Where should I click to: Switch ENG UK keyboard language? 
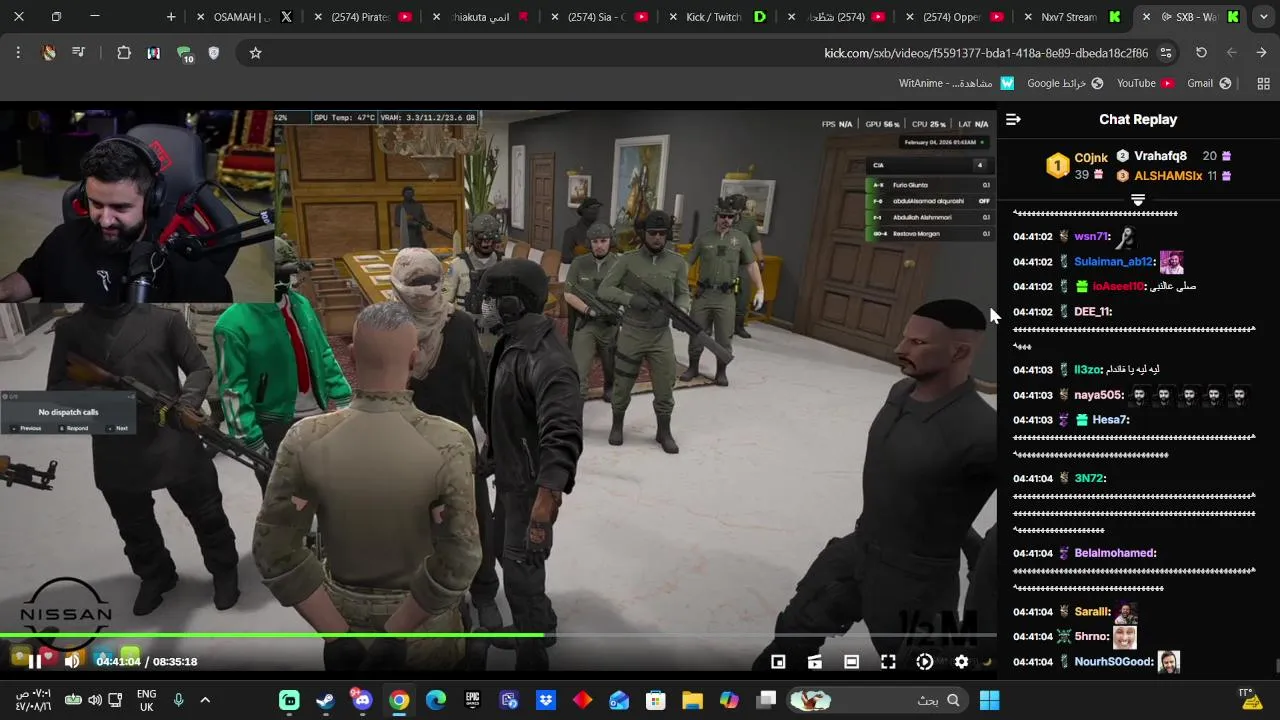coord(146,700)
